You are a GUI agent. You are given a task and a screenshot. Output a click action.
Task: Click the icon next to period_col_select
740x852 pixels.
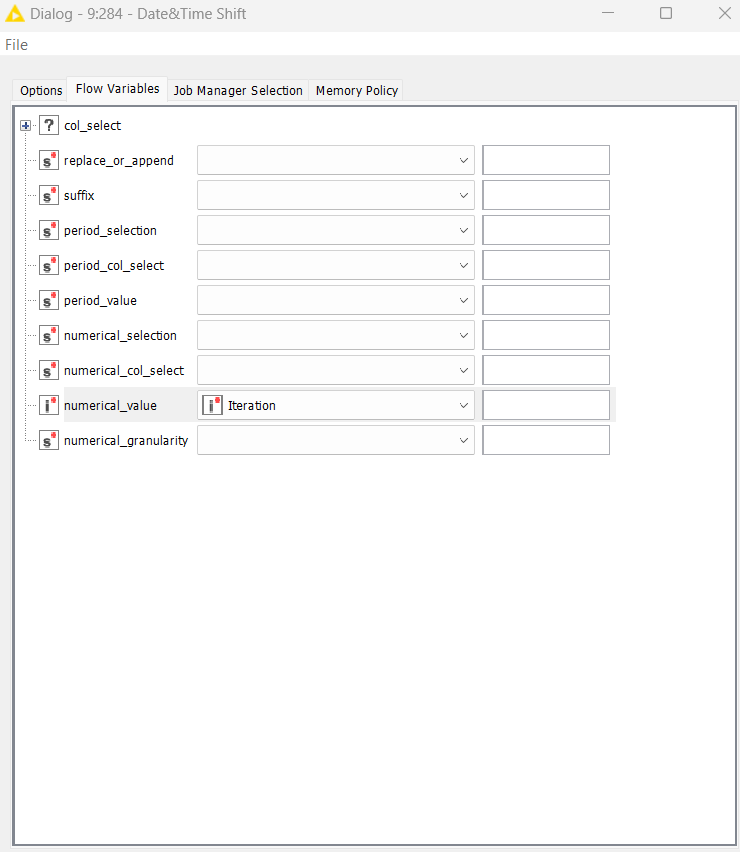tap(49, 266)
